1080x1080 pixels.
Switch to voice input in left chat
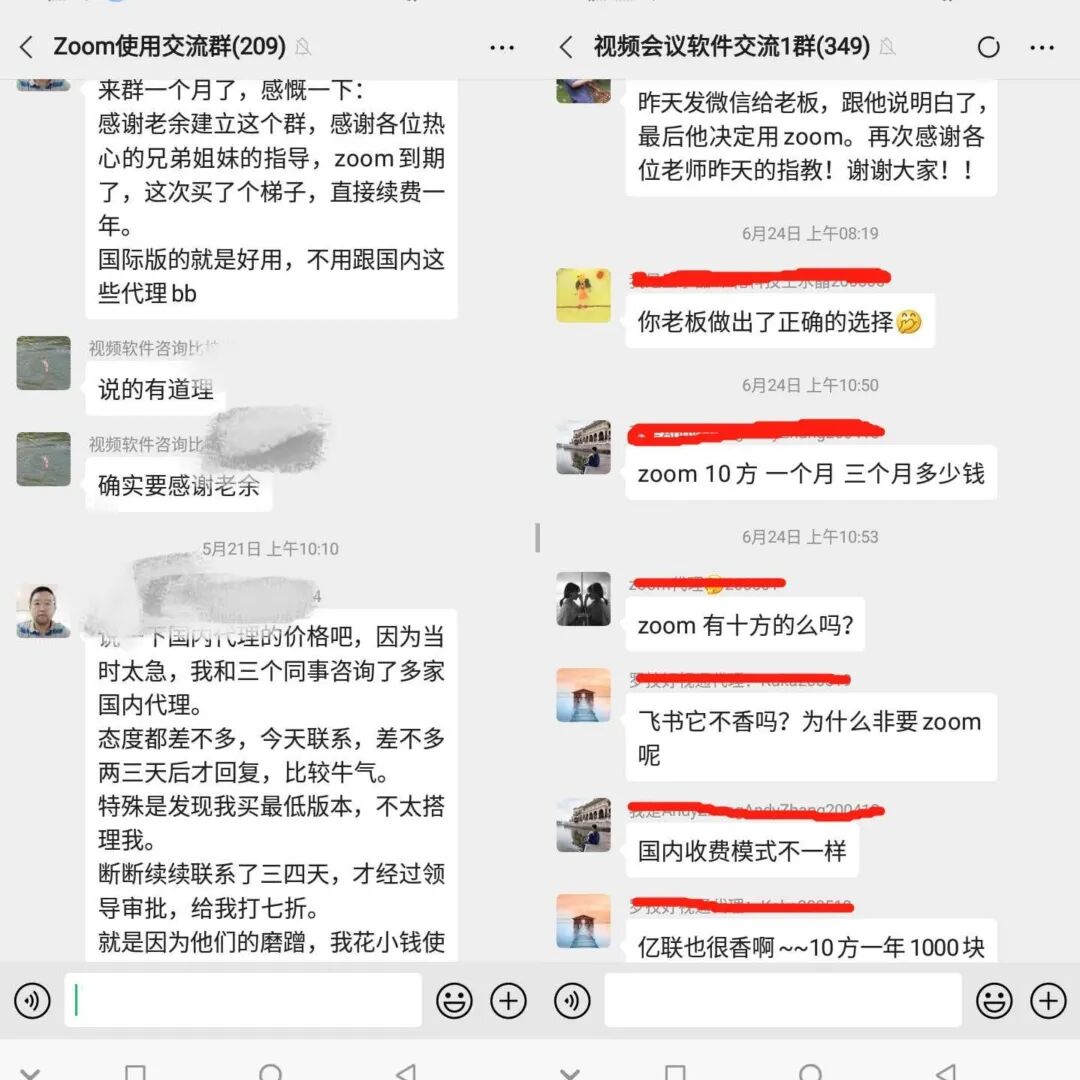click(x=32, y=1000)
